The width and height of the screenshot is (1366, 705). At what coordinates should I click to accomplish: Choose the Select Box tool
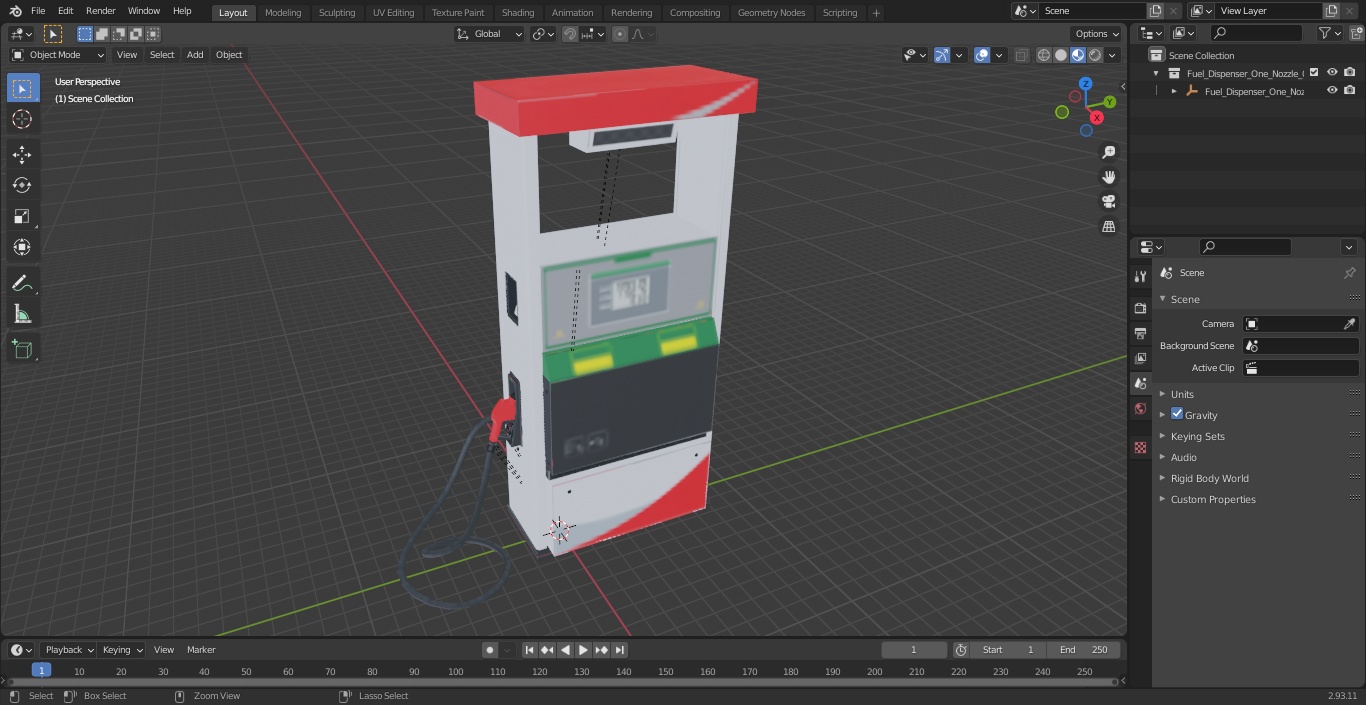(22, 88)
